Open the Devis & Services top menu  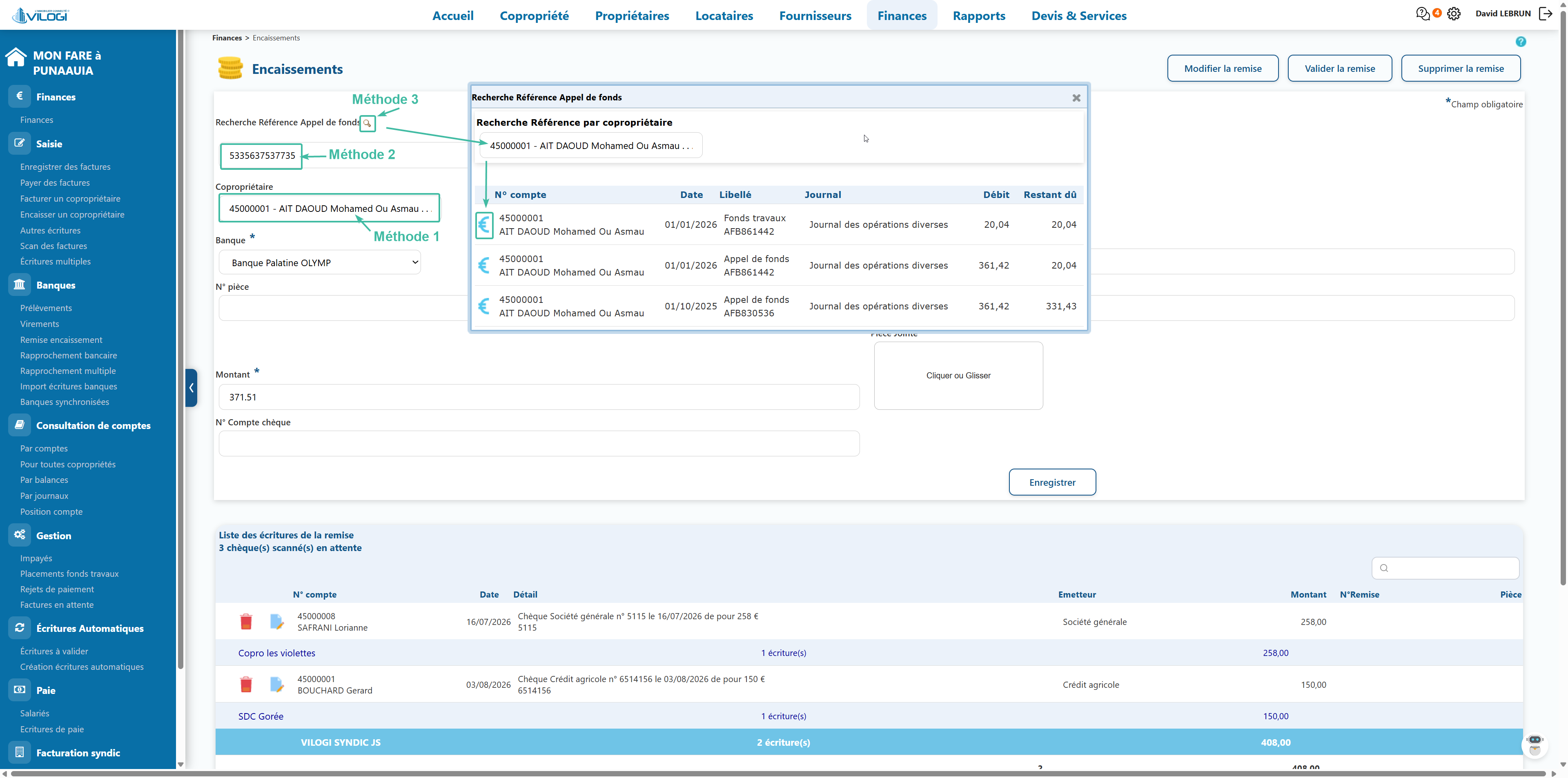pyautogui.click(x=1078, y=16)
